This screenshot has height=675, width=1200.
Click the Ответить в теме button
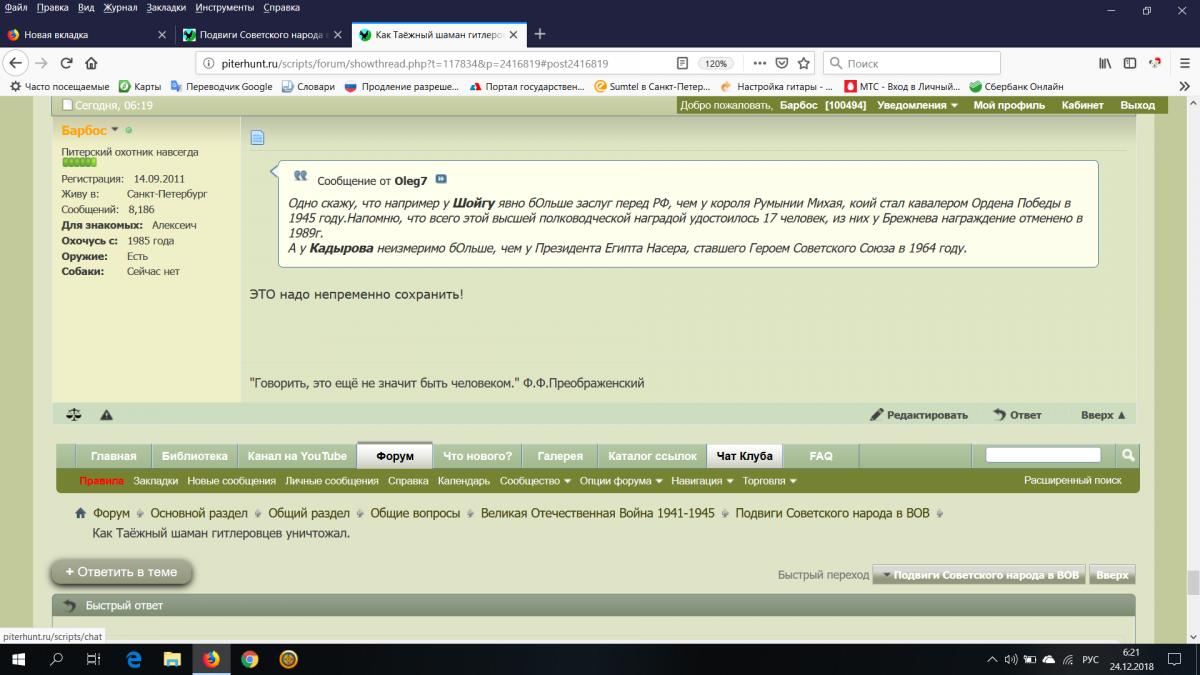point(121,572)
